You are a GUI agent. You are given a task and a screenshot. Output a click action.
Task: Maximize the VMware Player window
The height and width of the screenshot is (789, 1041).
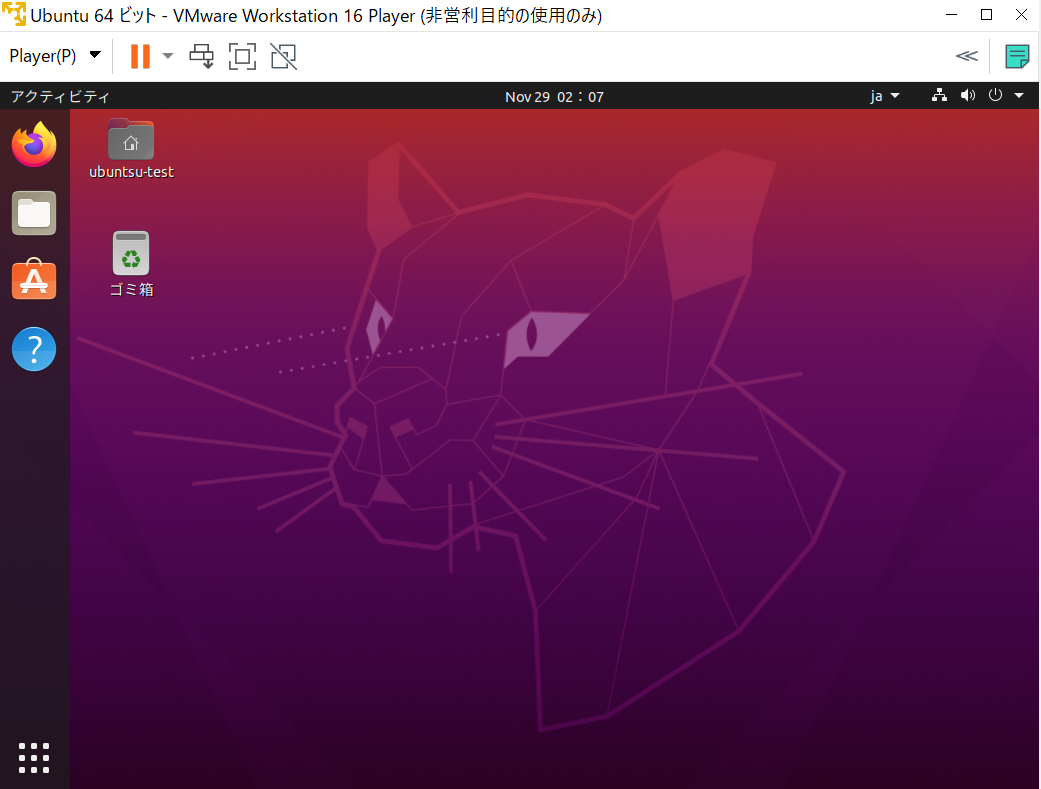987,15
